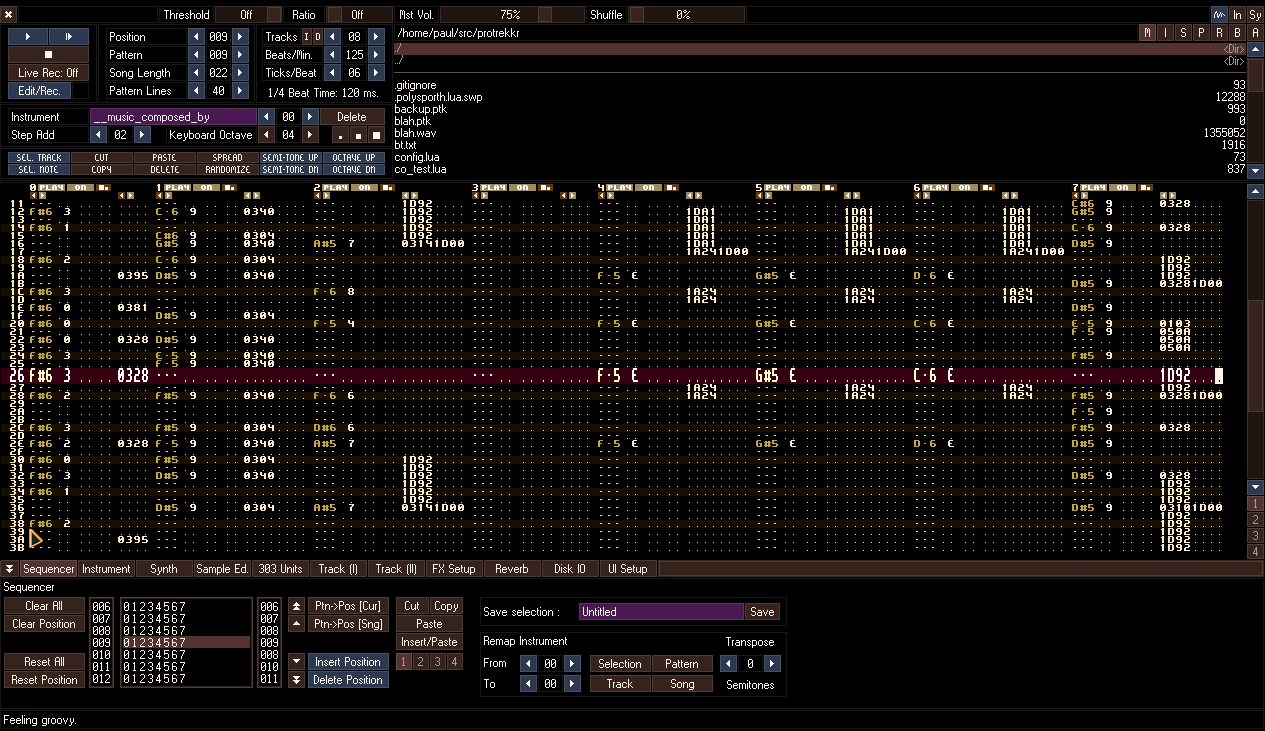Select the medium pattern zoom size

[359, 135]
